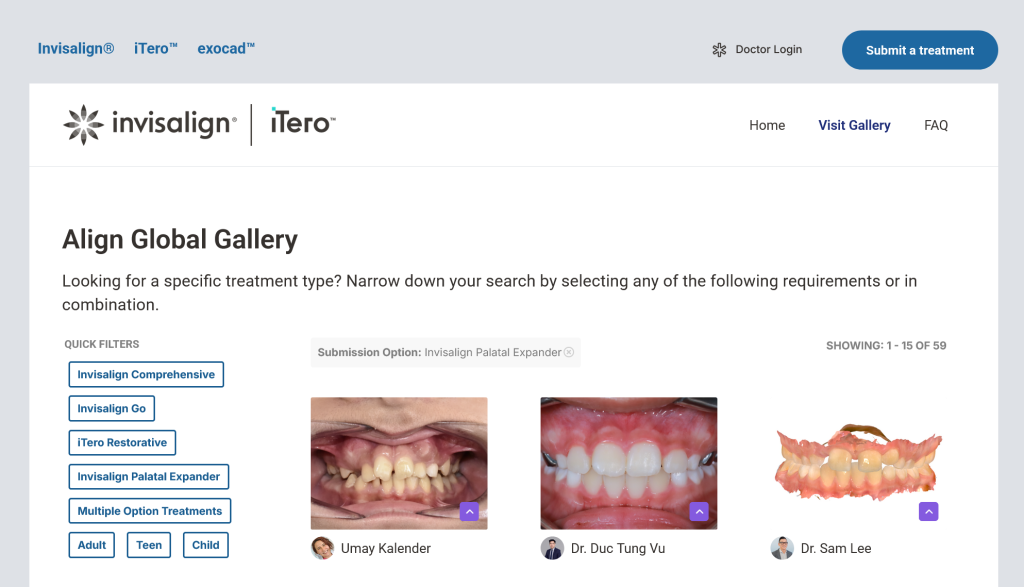Select the Teen age filter
This screenshot has height=587, width=1024.
click(x=149, y=545)
